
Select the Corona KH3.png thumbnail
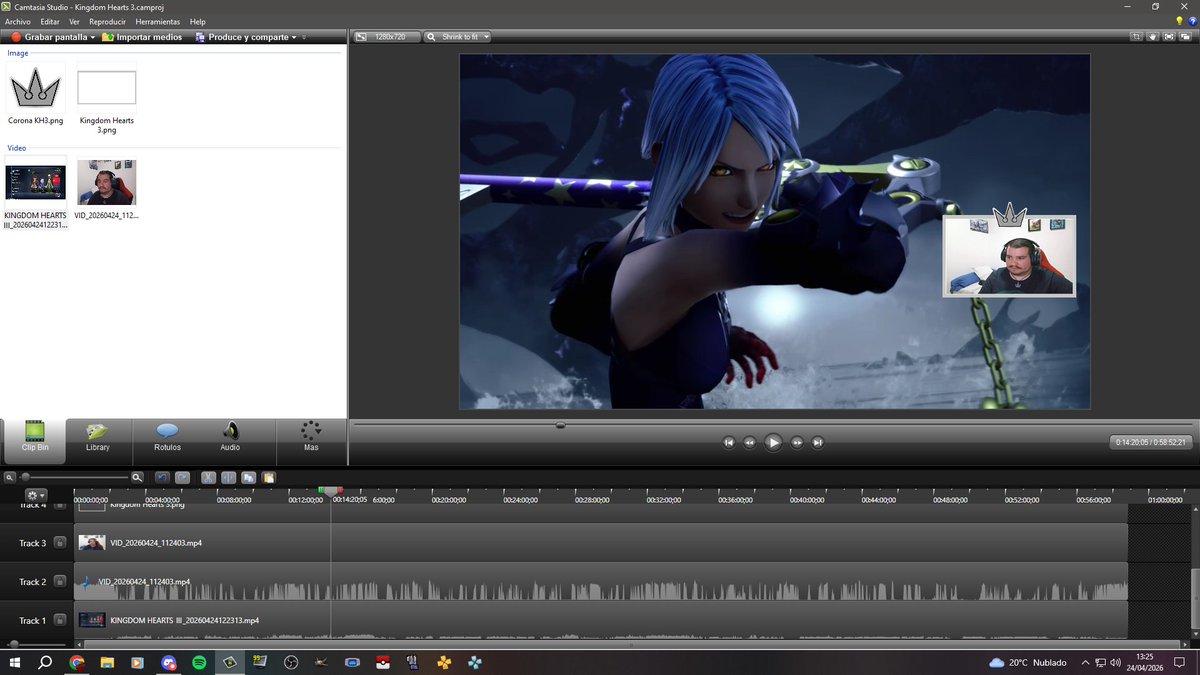pos(36,88)
